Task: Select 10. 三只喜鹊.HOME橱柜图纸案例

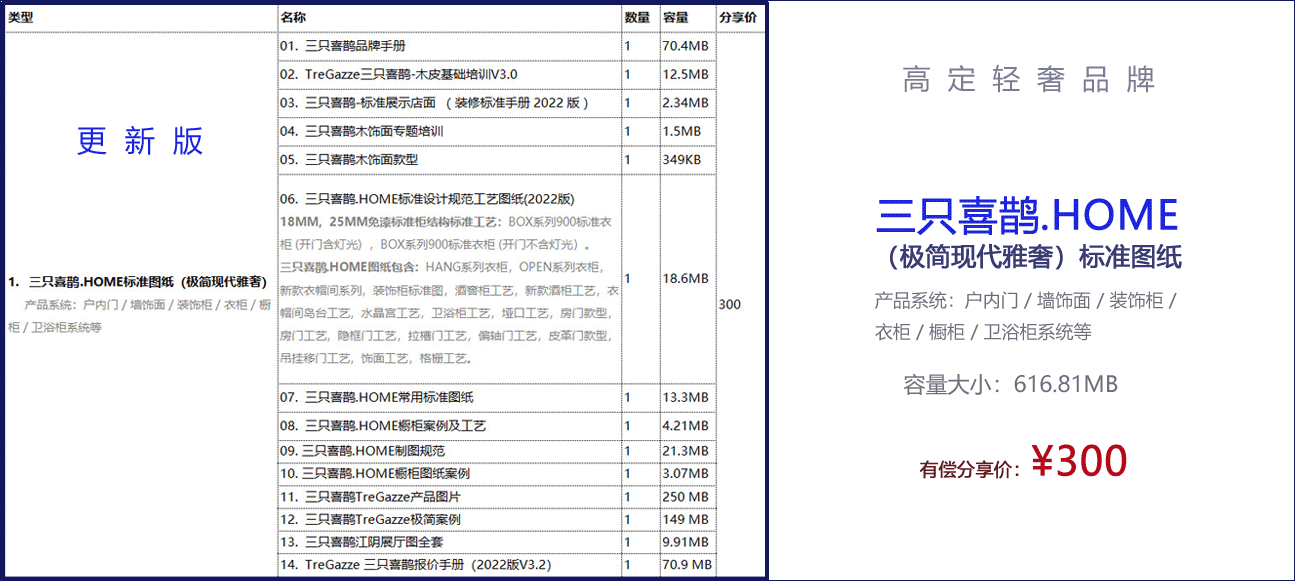Action: [375, 474]
